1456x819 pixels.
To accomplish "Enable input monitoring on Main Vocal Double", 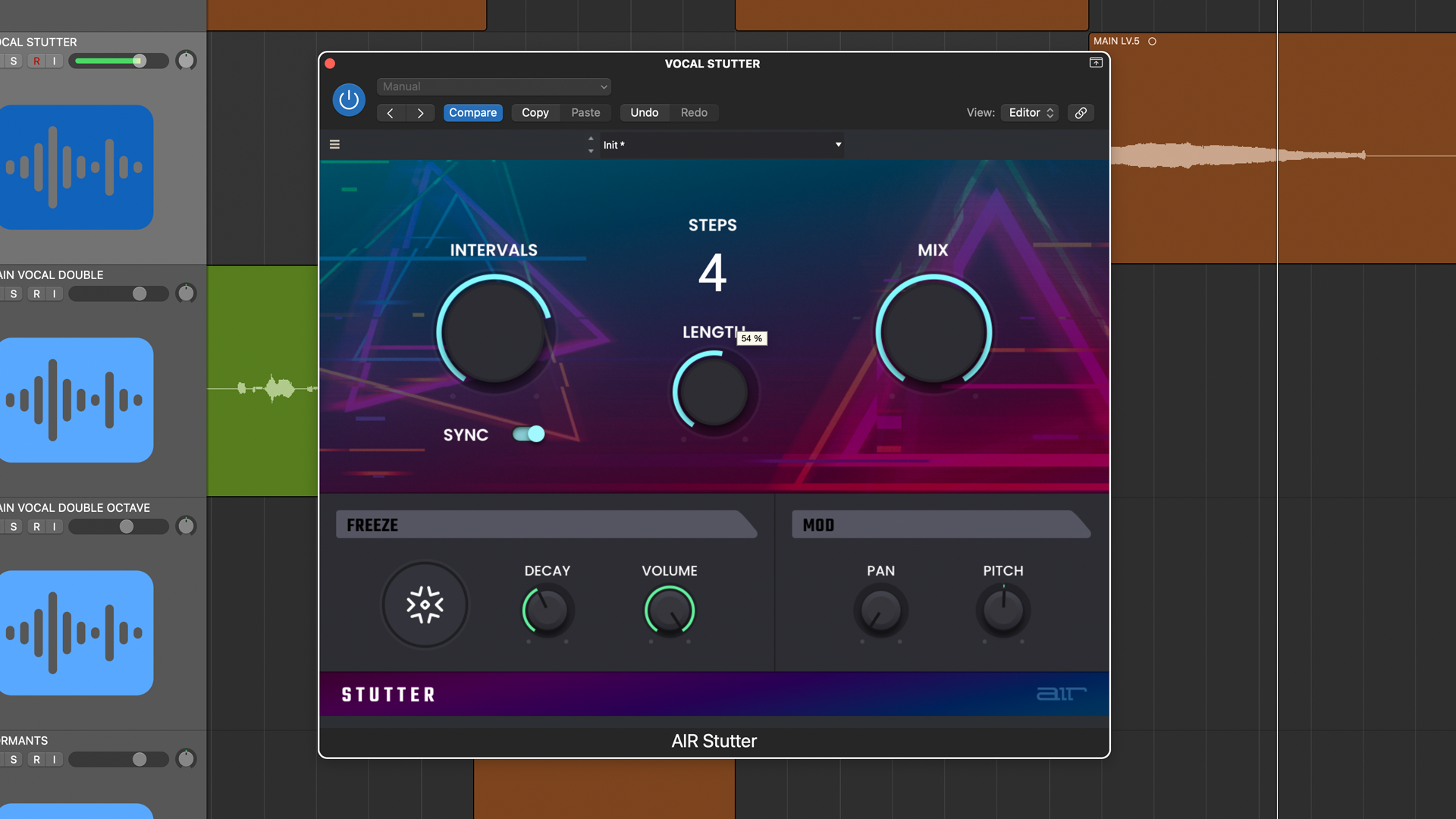I will tap(55, 294).
